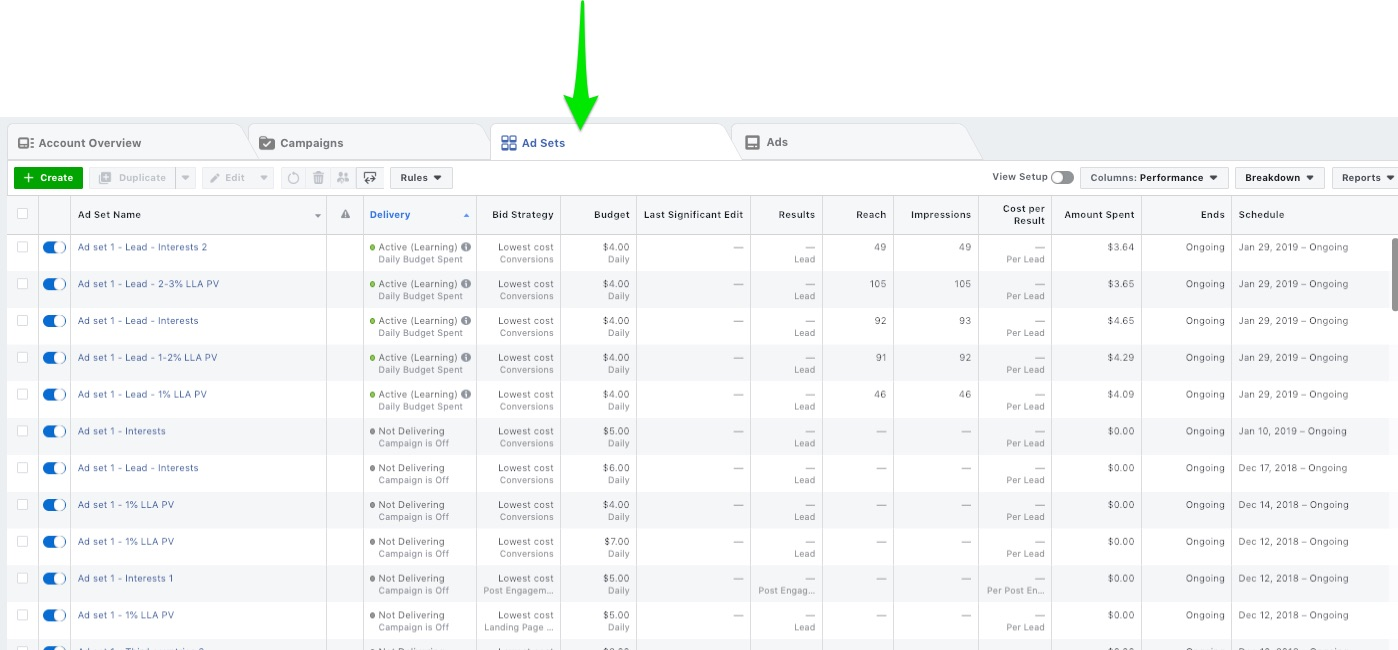1398x650 pixels.
Task: Click the Ad Sets grid icon
Action: coord(510,142)
